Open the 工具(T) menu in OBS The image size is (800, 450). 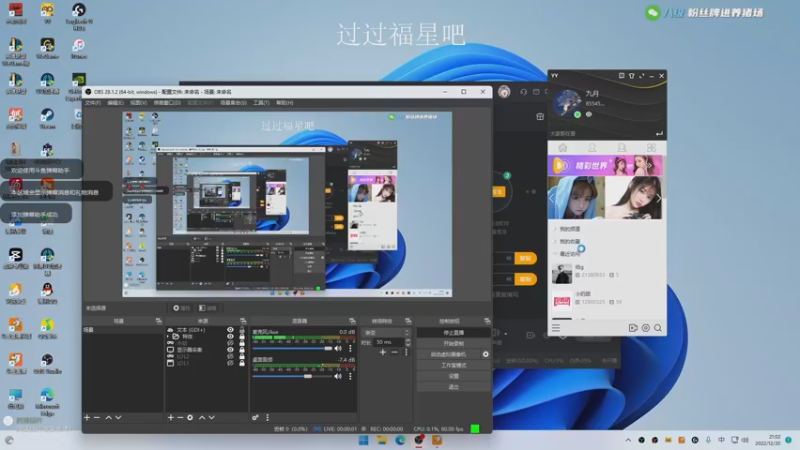click(261, 103)
